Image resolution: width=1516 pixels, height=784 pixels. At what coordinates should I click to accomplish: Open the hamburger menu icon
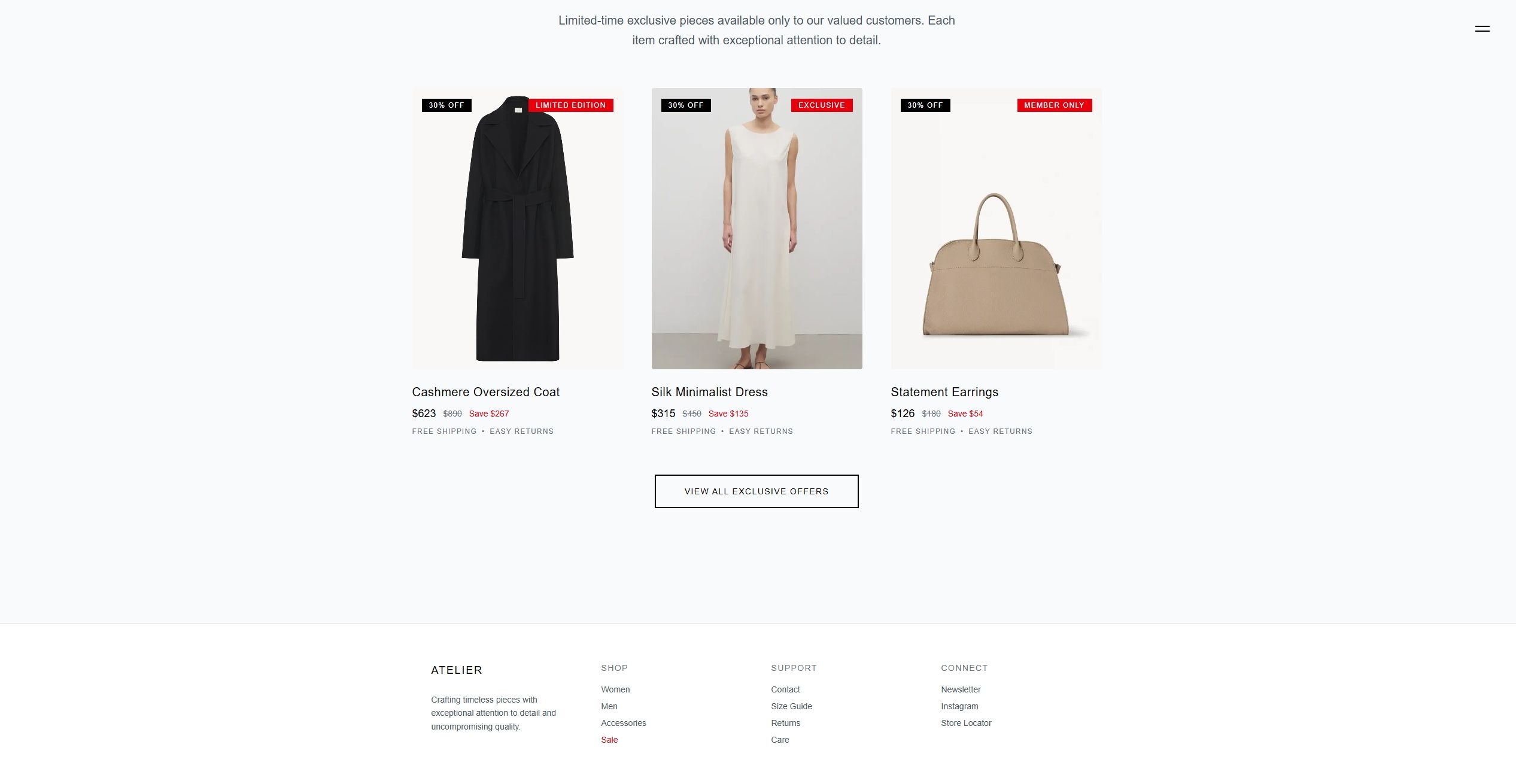point(1482,29)
